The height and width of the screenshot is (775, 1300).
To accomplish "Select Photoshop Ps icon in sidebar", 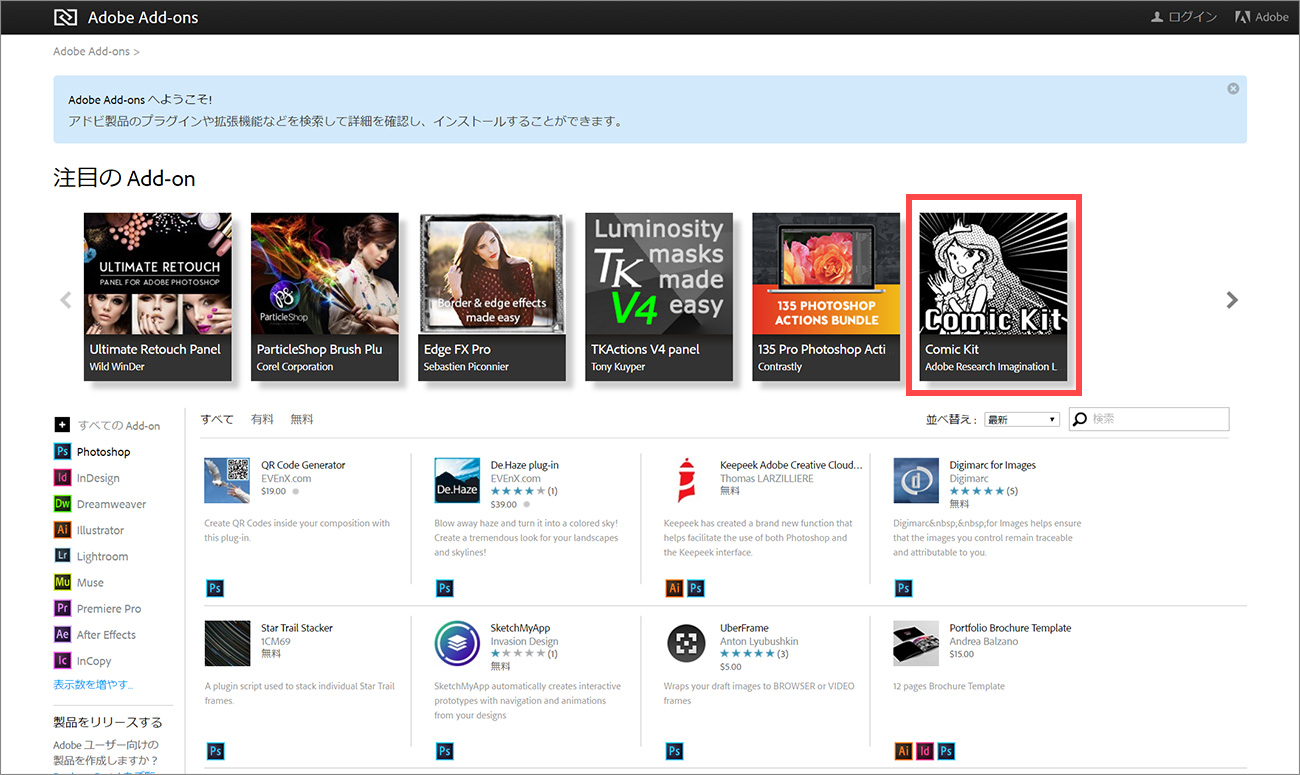I will click(x=62, y=451).
